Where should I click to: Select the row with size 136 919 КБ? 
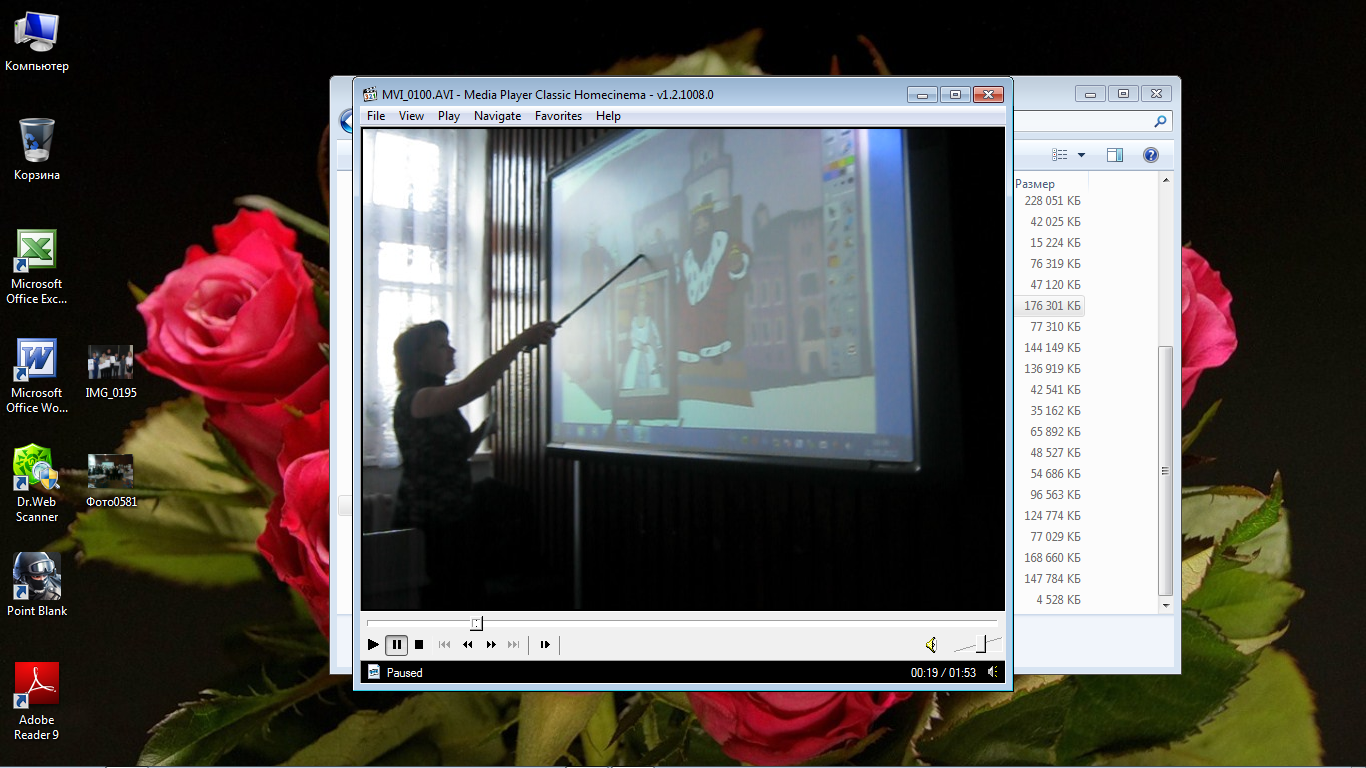(1052, 369)
